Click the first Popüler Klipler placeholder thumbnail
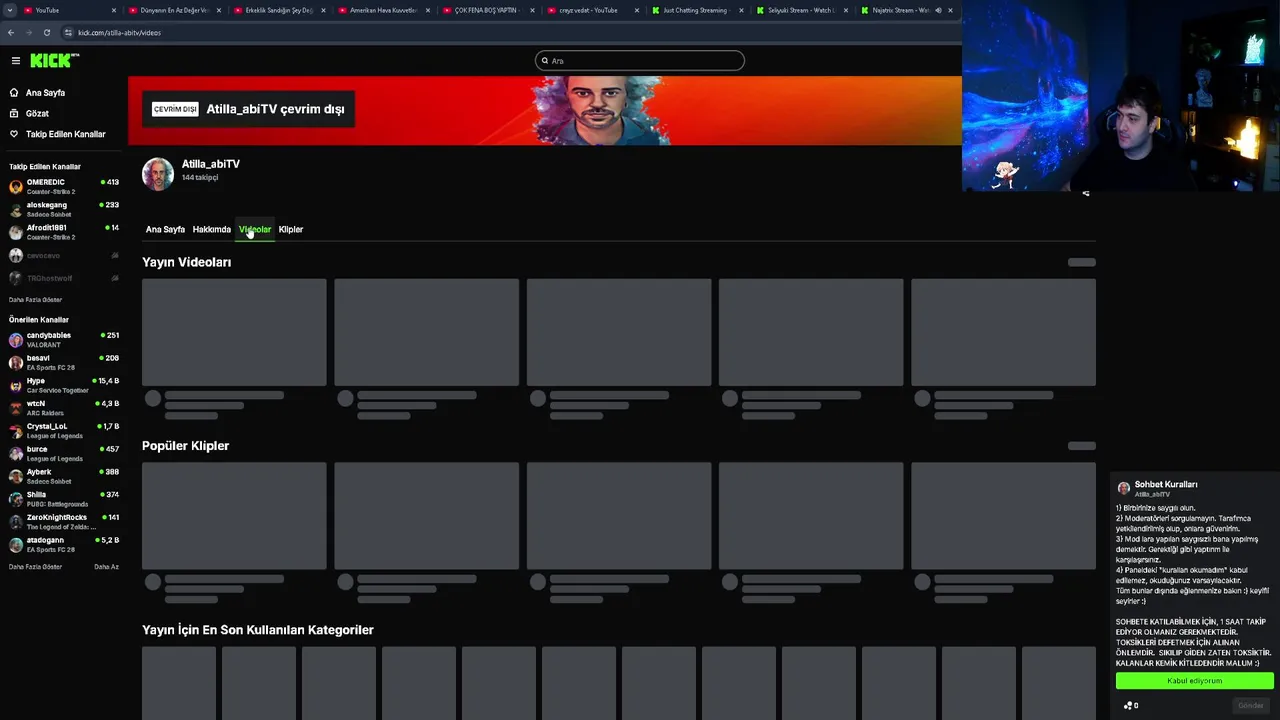Image resolution: width=1280 pixels, height=720 pixels. click(x=234, y=516)
